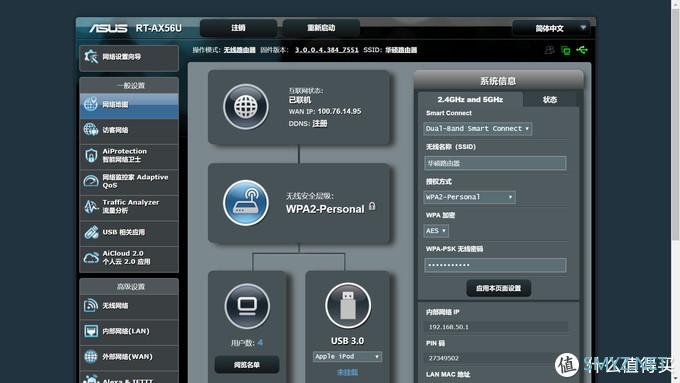Open the AiCloud 2.0 cloud icon
The height and width of the screenshot is (383, 680).
tap(91, 258)
